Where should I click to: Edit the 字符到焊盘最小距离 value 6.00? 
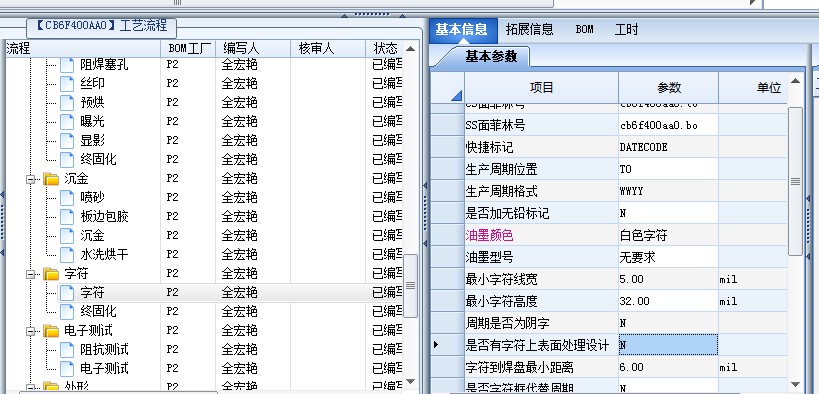pyautogui.click(x=668, y=367)
